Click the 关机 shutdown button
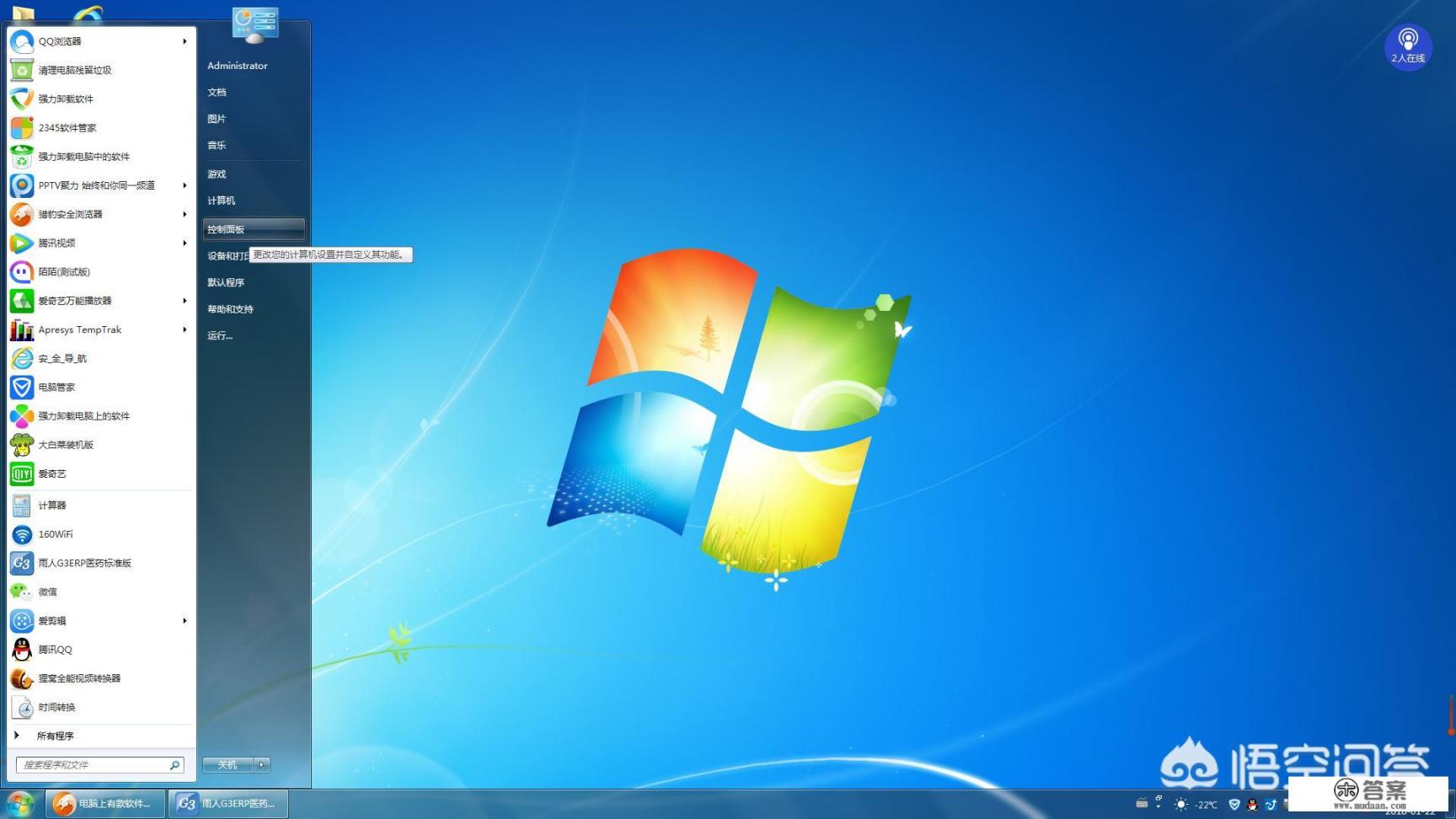The height and width of the screenshot is (819, 1456). tap(228, 764)
